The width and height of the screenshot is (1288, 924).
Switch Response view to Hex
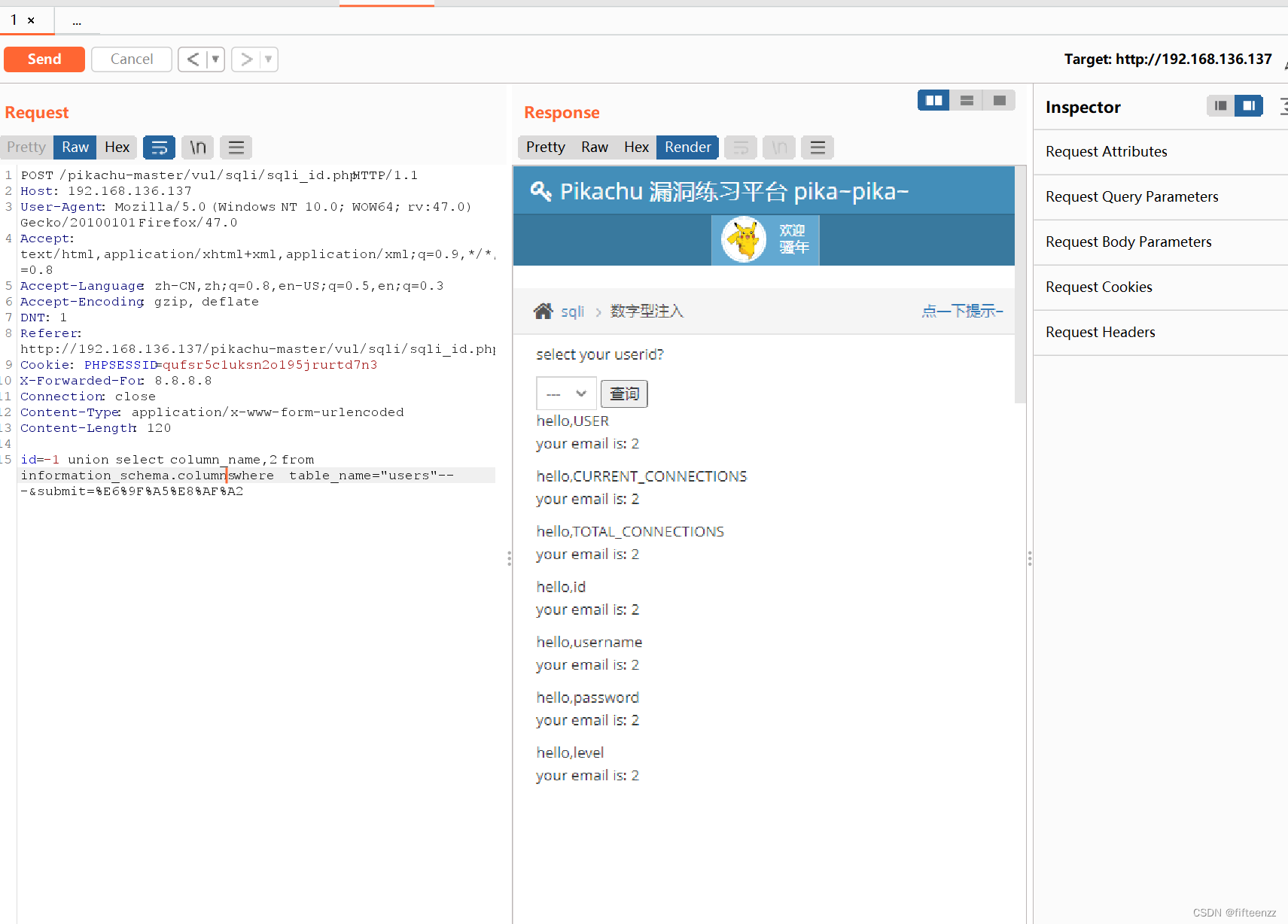(x=636, y=147)
